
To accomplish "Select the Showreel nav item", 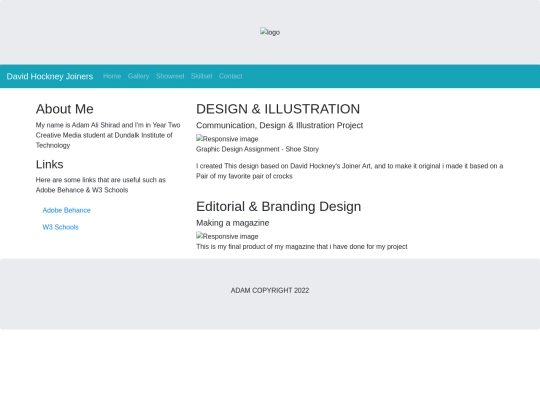I will [170, 76].
